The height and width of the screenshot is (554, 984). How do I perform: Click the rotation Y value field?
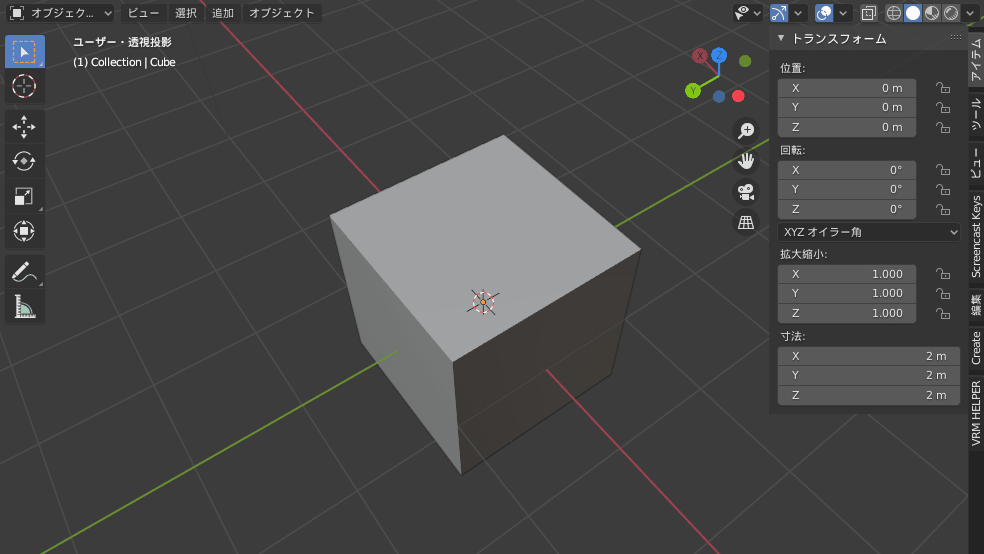(847, 189)
